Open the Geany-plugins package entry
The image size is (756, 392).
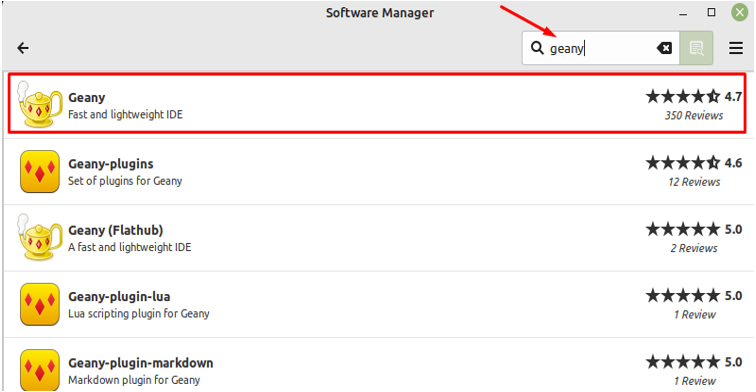(379, 172)
